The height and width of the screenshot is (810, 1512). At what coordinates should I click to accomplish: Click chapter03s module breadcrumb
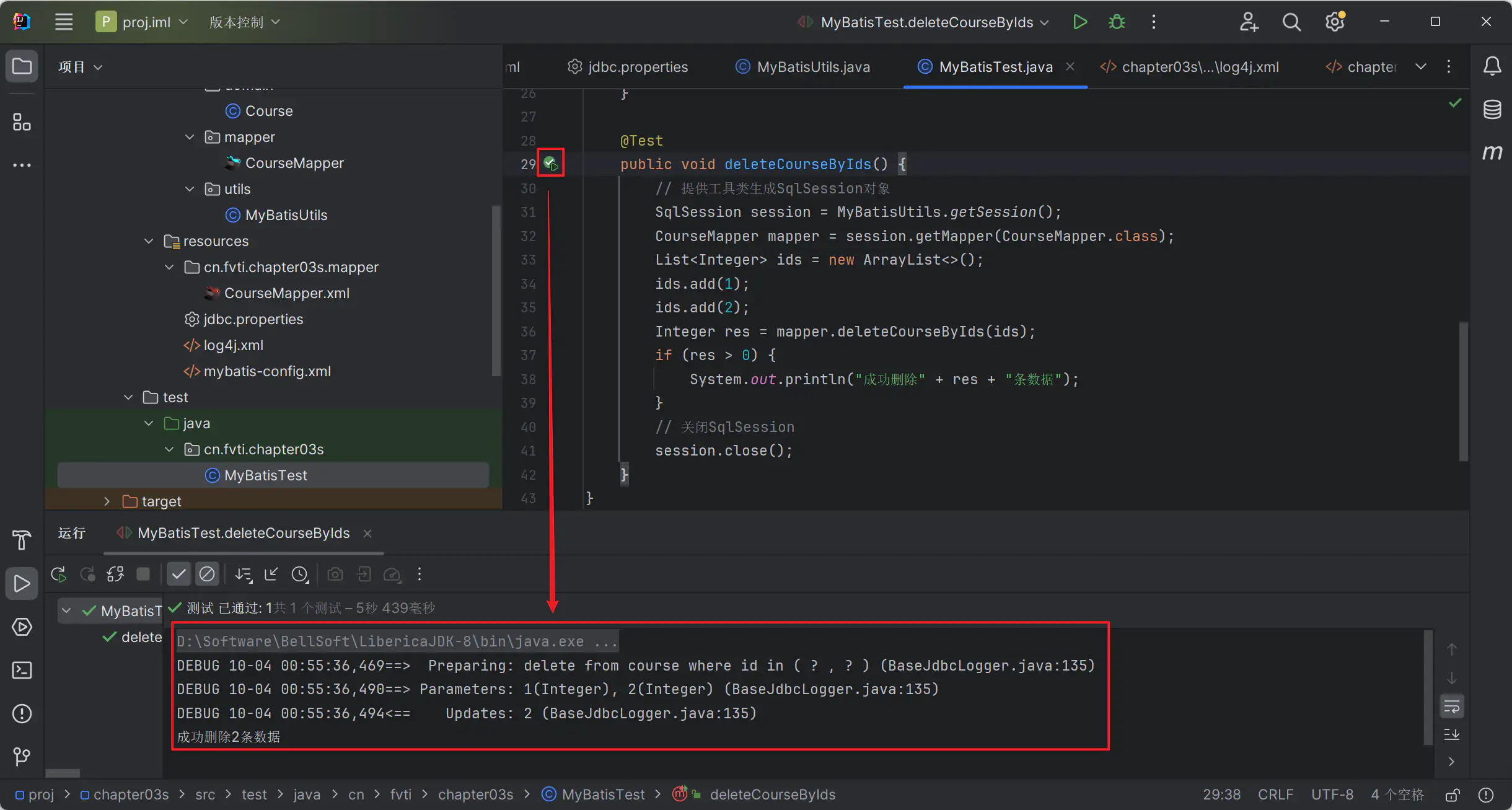[x=125, y=795]
